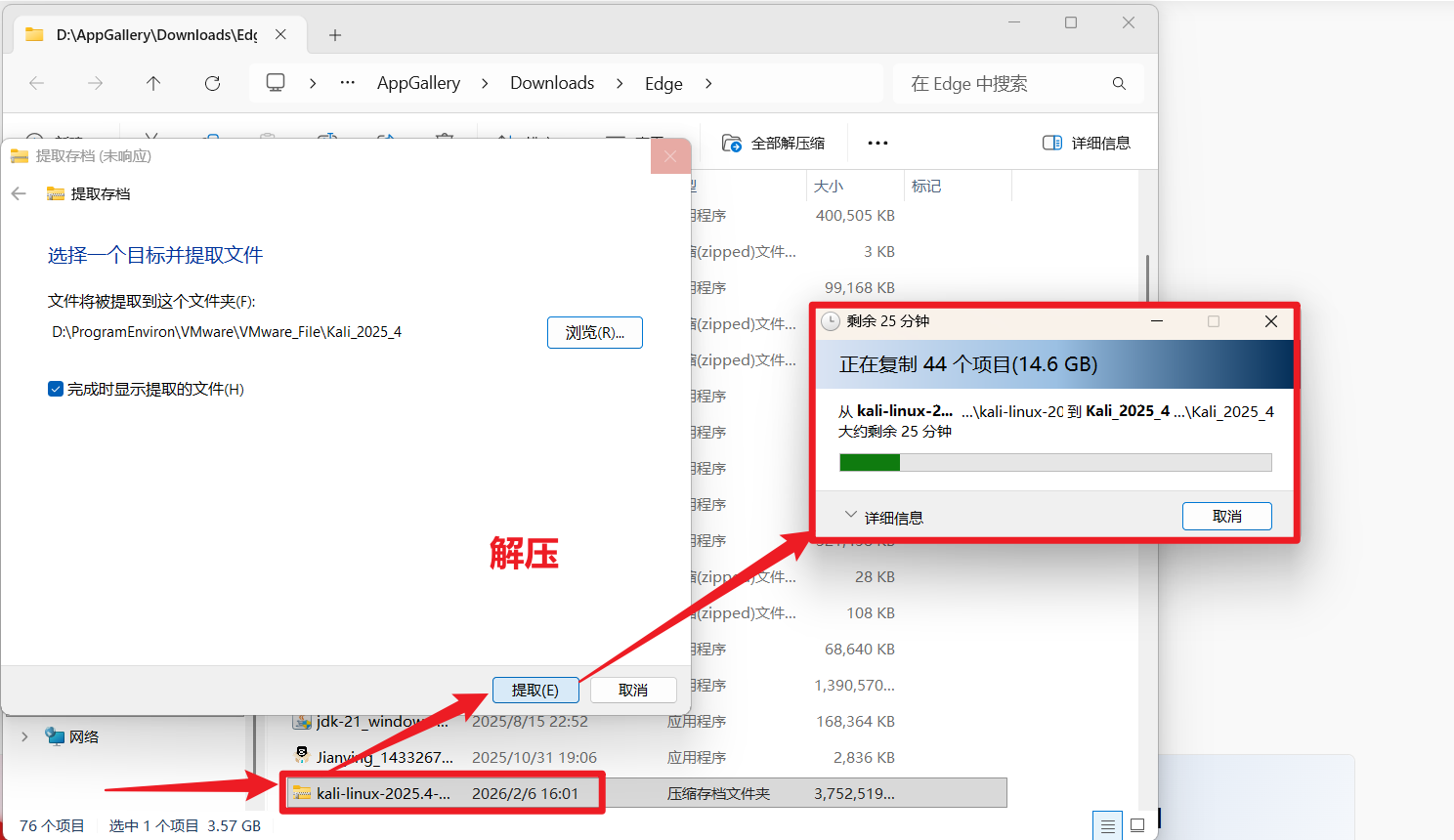Click the date 2026/2/6 16:01
This screenshot has height=840, width=1454.
click(x=526, y=793)
